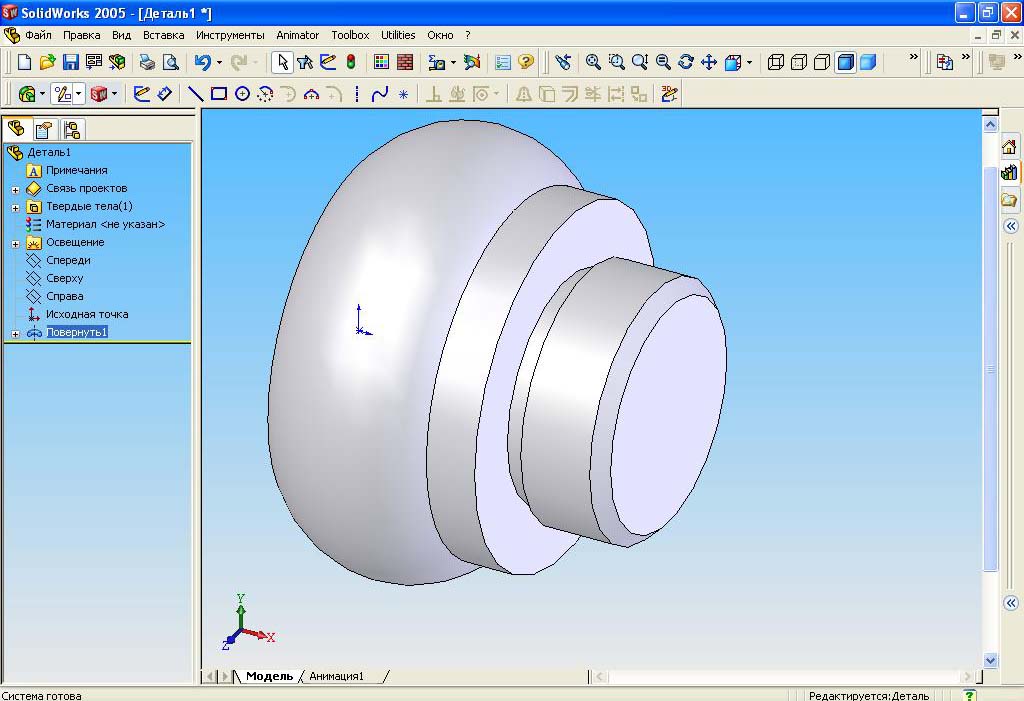1024x701 pixels.
Task: Click the Rebuild traffic light icon
Action: (x=351, y=62)
